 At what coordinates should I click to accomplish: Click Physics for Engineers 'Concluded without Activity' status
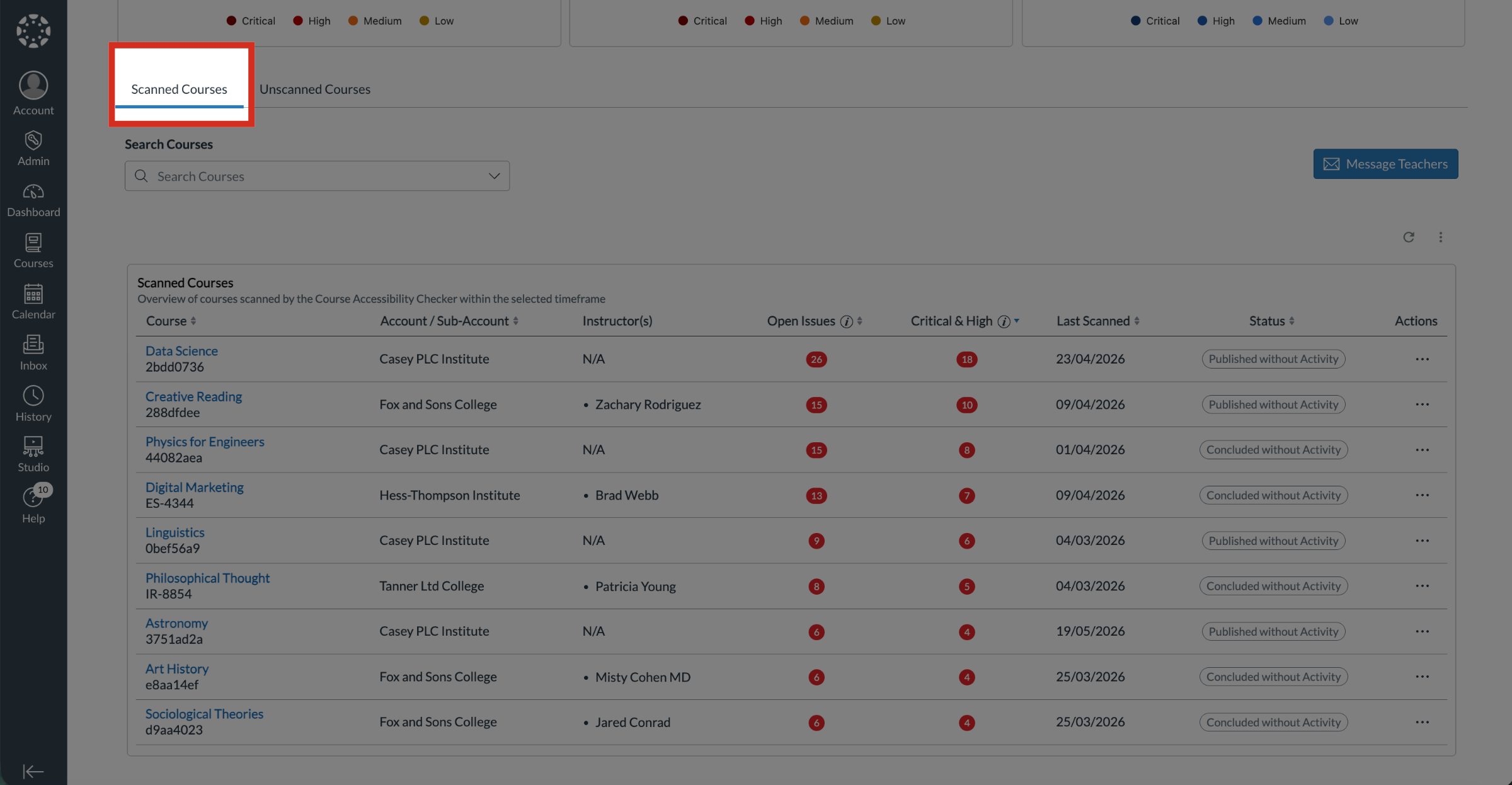click(1273, 450)
